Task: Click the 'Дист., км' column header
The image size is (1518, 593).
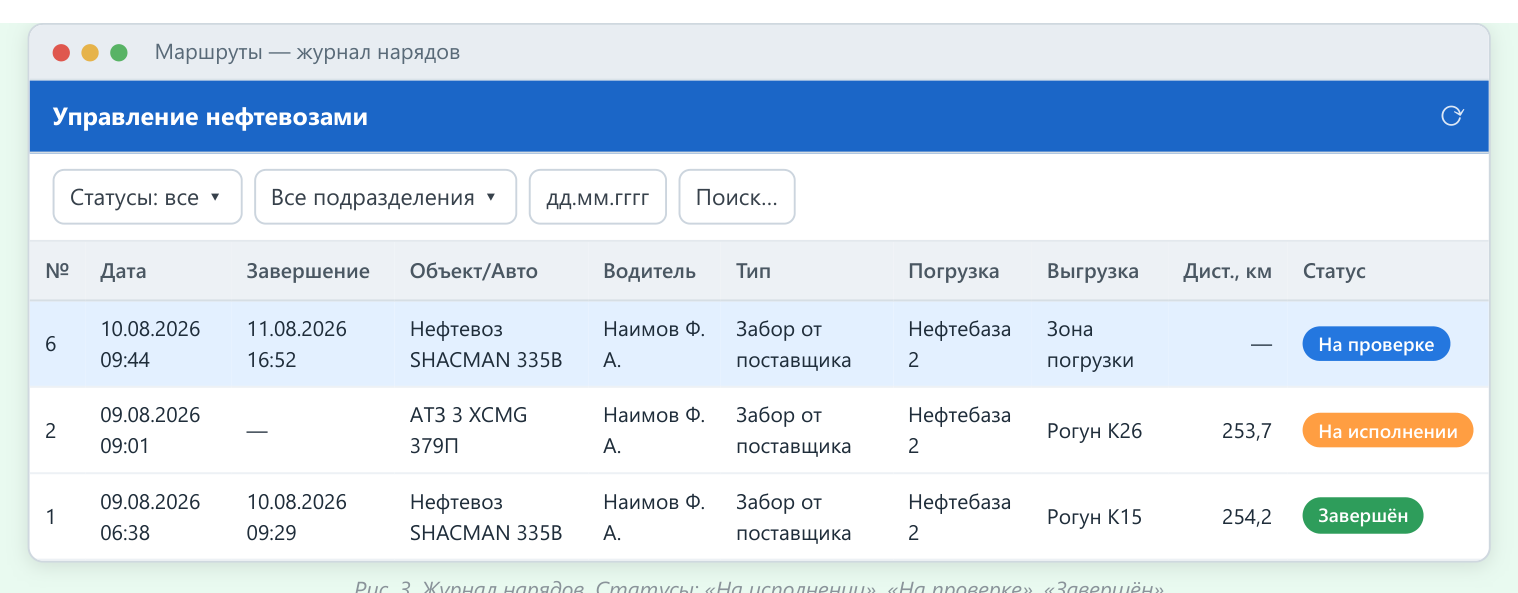Action: pos(1227,271)
